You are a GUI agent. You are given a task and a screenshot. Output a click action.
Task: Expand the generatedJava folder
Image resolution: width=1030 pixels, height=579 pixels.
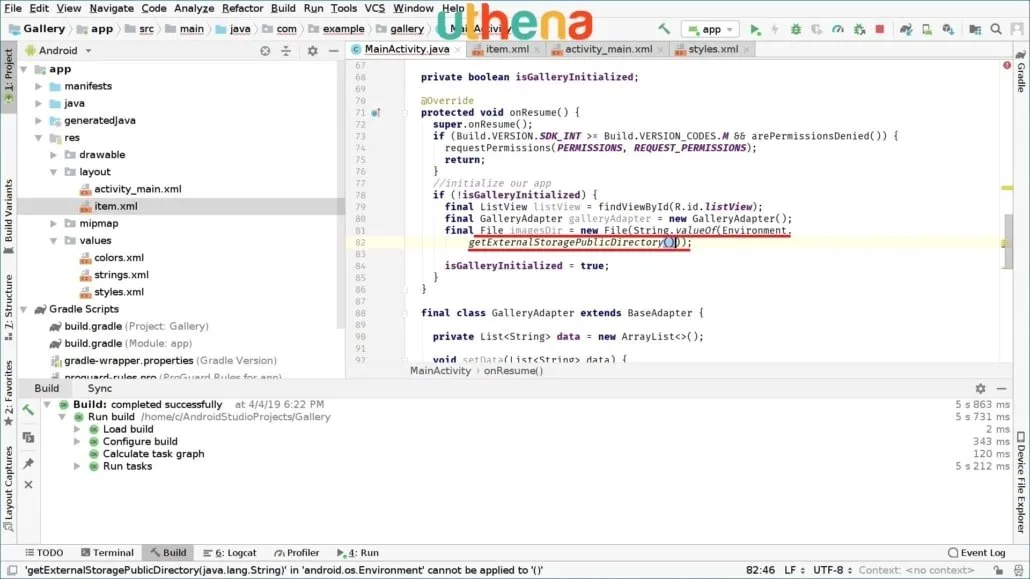[39, 120]
